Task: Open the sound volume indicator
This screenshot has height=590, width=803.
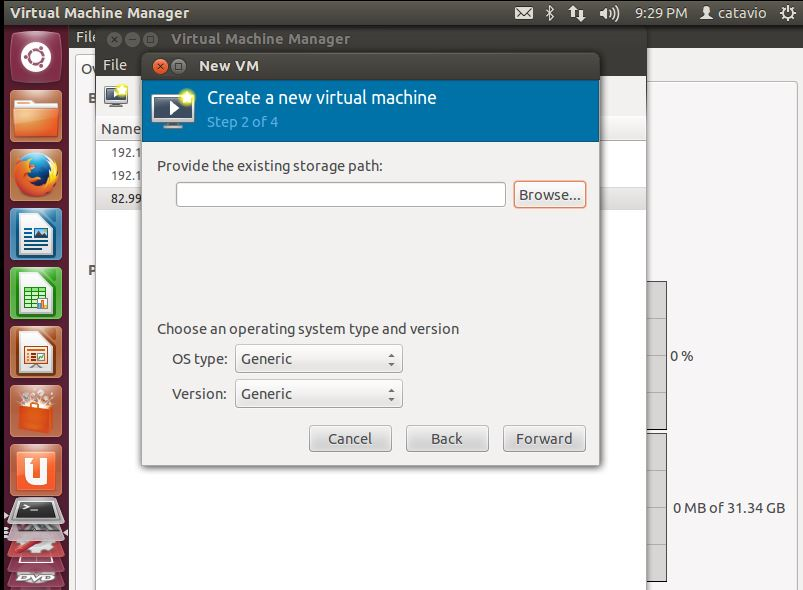Action: click(608, 14)
